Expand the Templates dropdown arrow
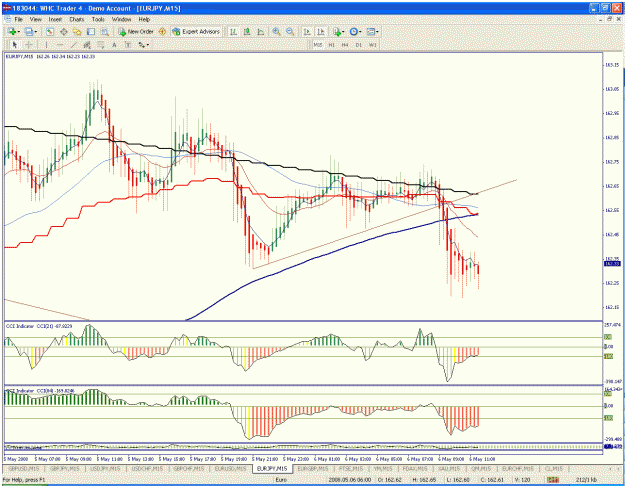The image size is (625, 486). 377,32
